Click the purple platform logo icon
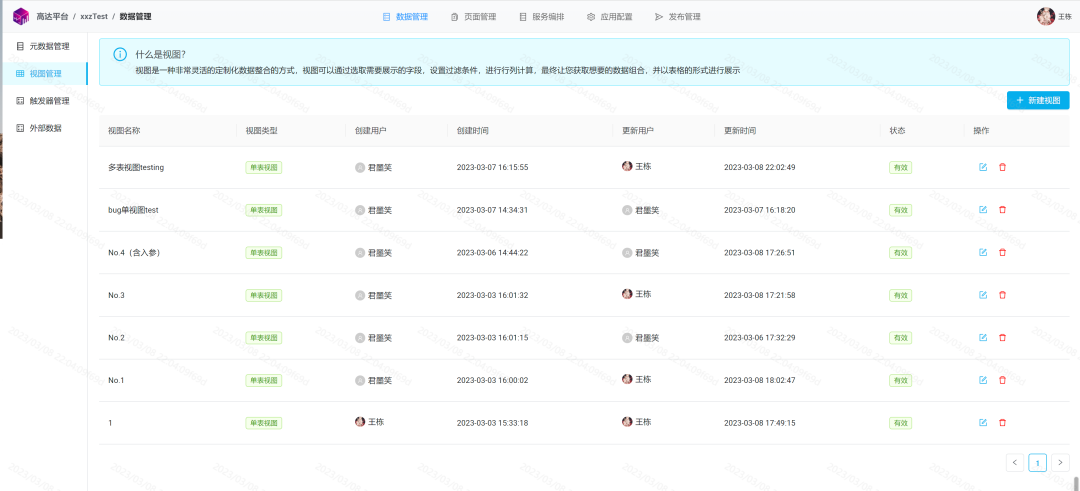This screenshot has height=491, width=1080. 21,16
